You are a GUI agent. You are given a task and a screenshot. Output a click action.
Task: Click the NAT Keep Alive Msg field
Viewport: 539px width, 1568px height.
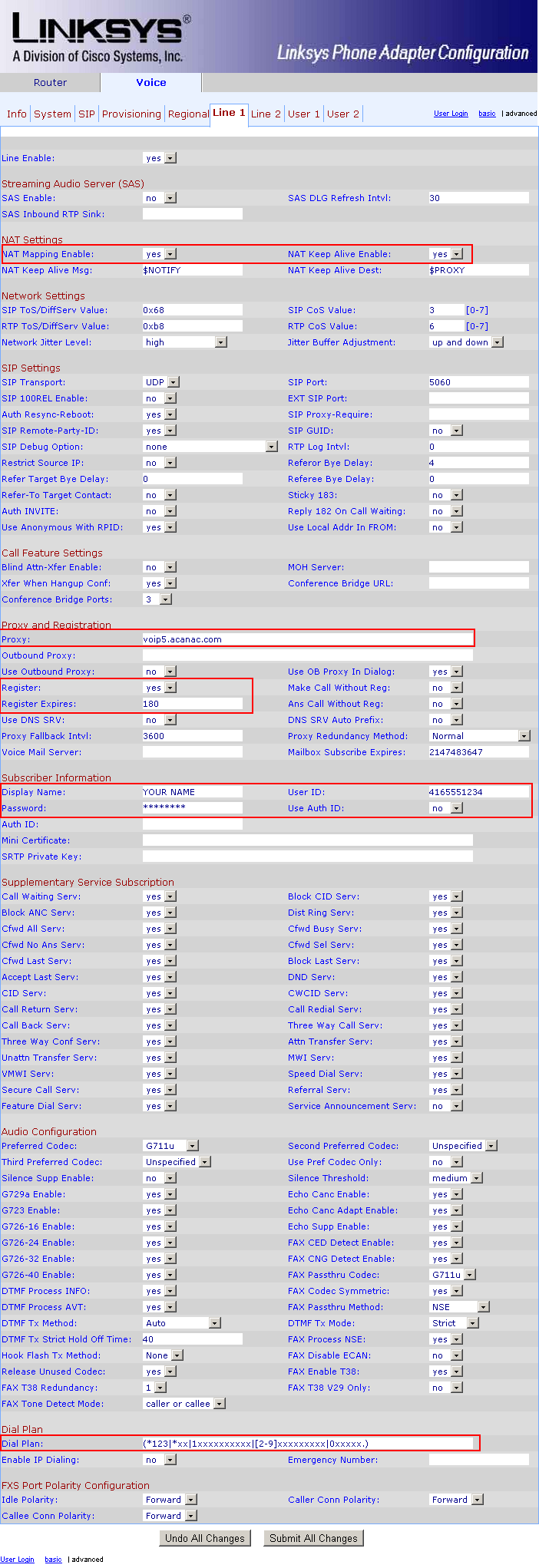point(193,270)
